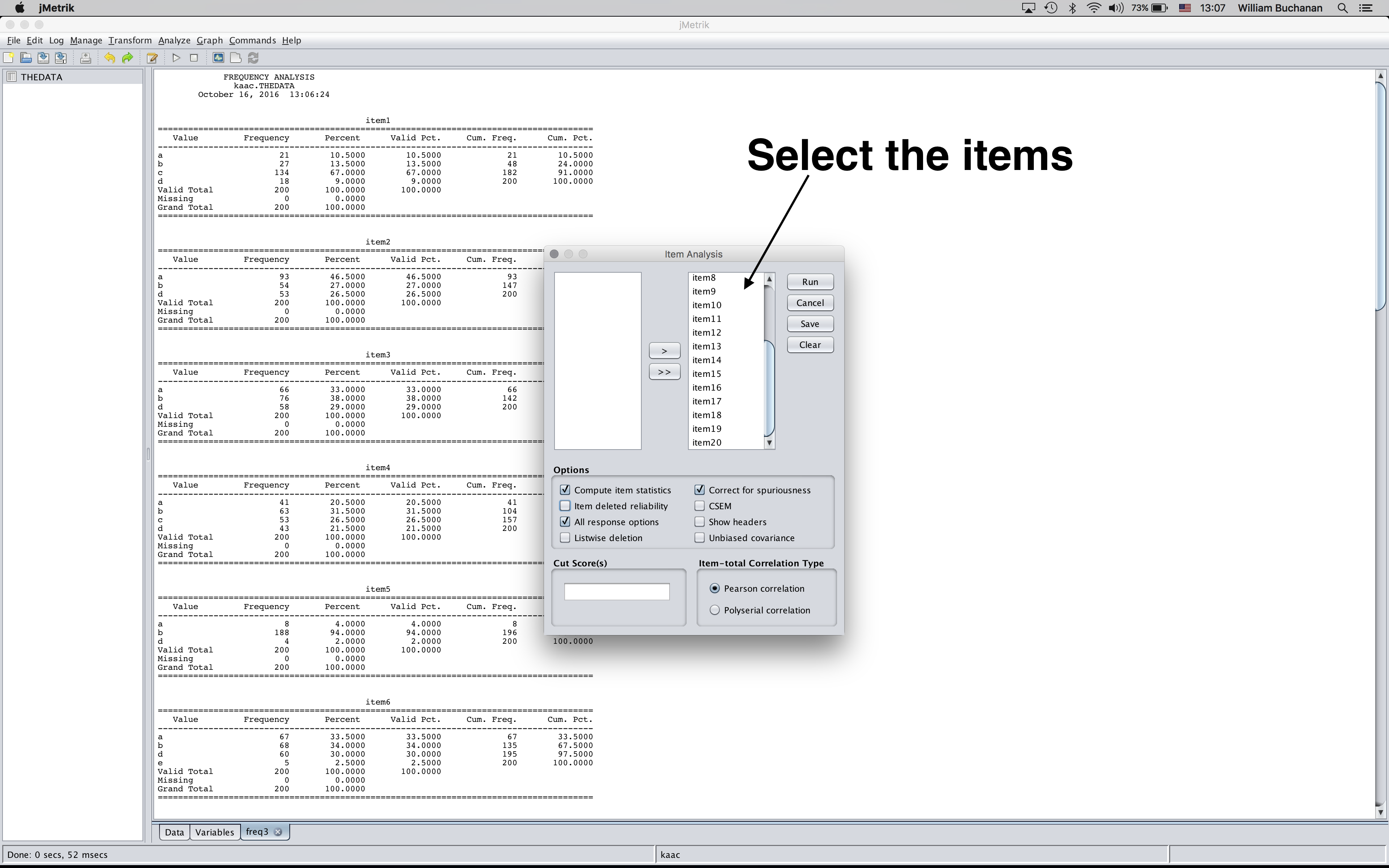Click the Bluetooth menu bar icon
This screenshot has width=1389, height=868.
pos(1072,8)
